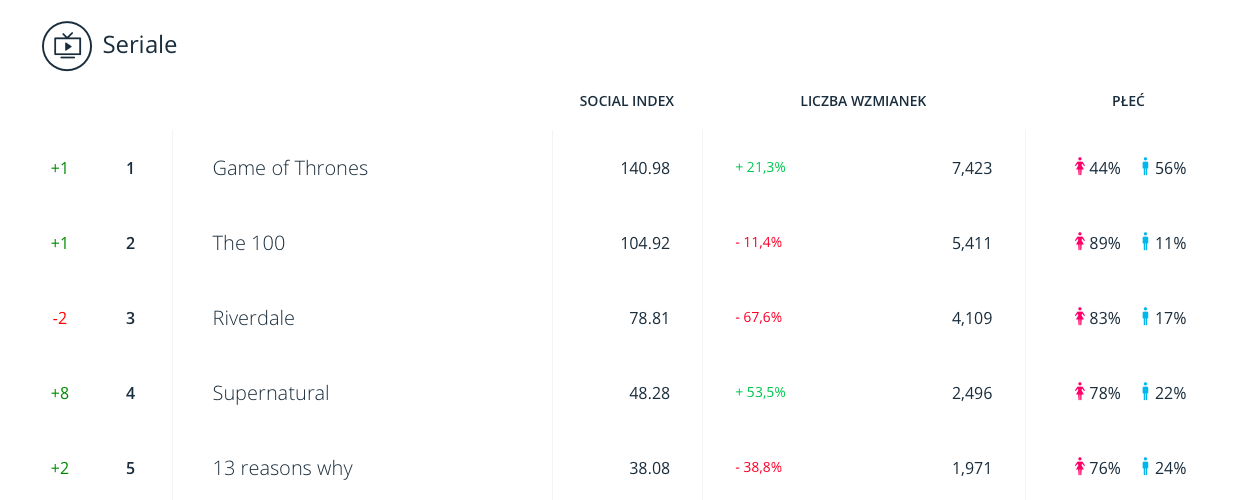Click the female icon in Riverdale row
This screenshot has width=1235, height=500.
click(x=1080, y=317)
